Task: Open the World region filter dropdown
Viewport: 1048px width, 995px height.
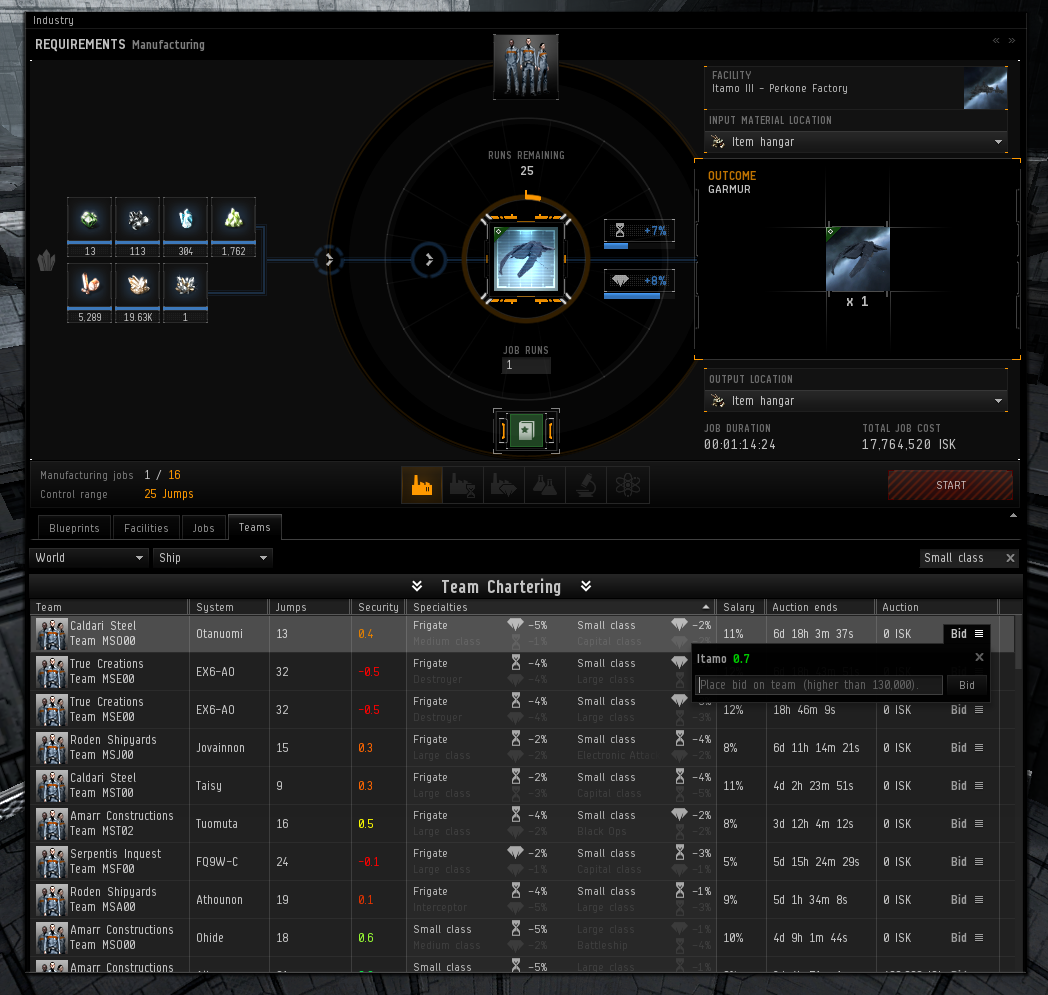Action: (88, 557)
